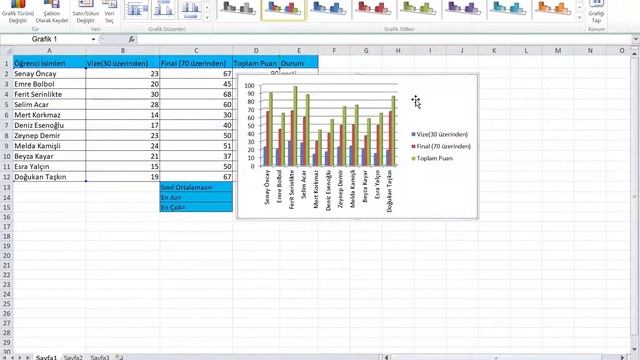Apply the green chart style
Screen dimensions: 640x360
418,9
